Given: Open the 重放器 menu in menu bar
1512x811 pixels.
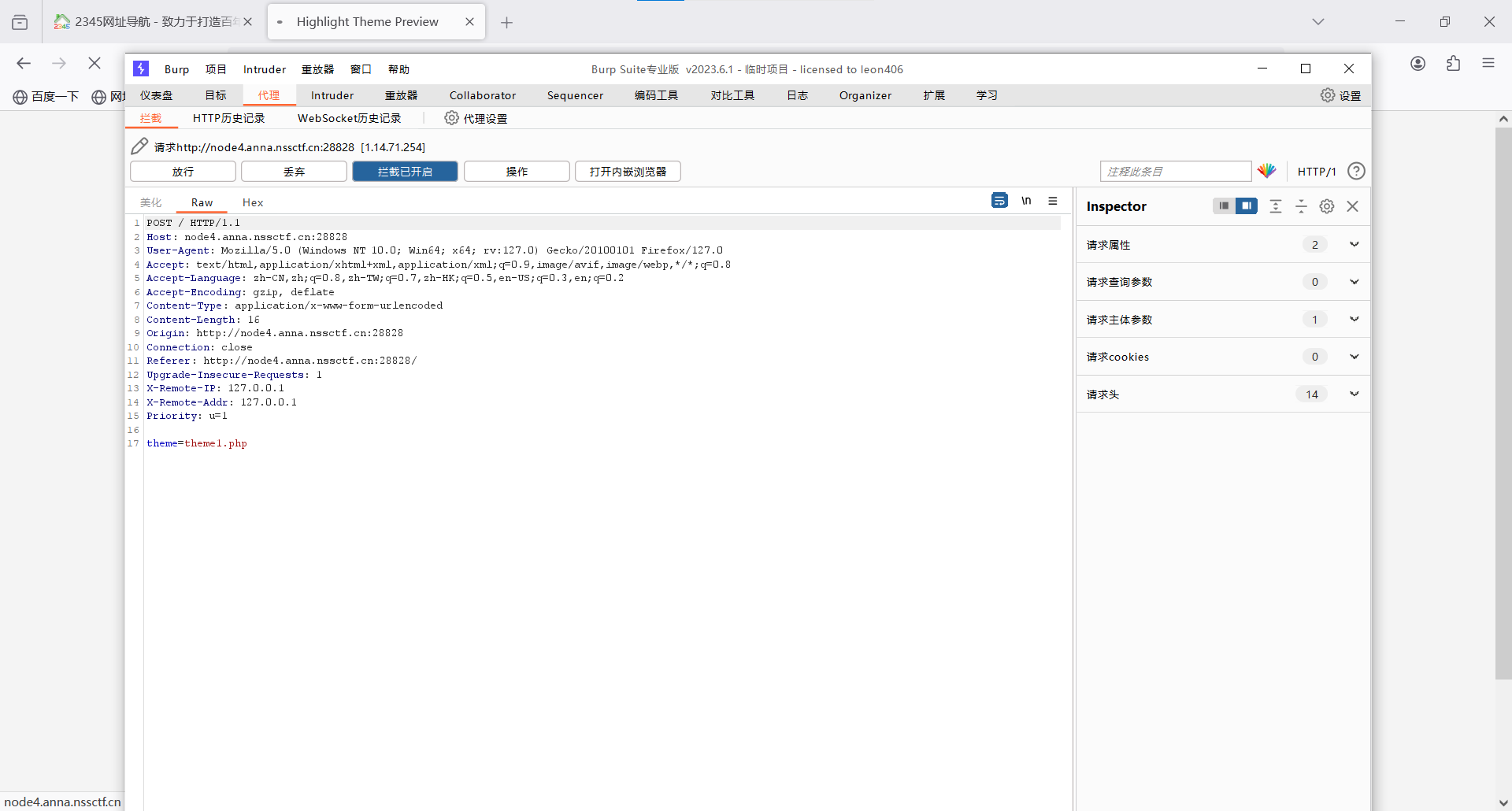Looking at the screenshot, I should tap(318, 69).
